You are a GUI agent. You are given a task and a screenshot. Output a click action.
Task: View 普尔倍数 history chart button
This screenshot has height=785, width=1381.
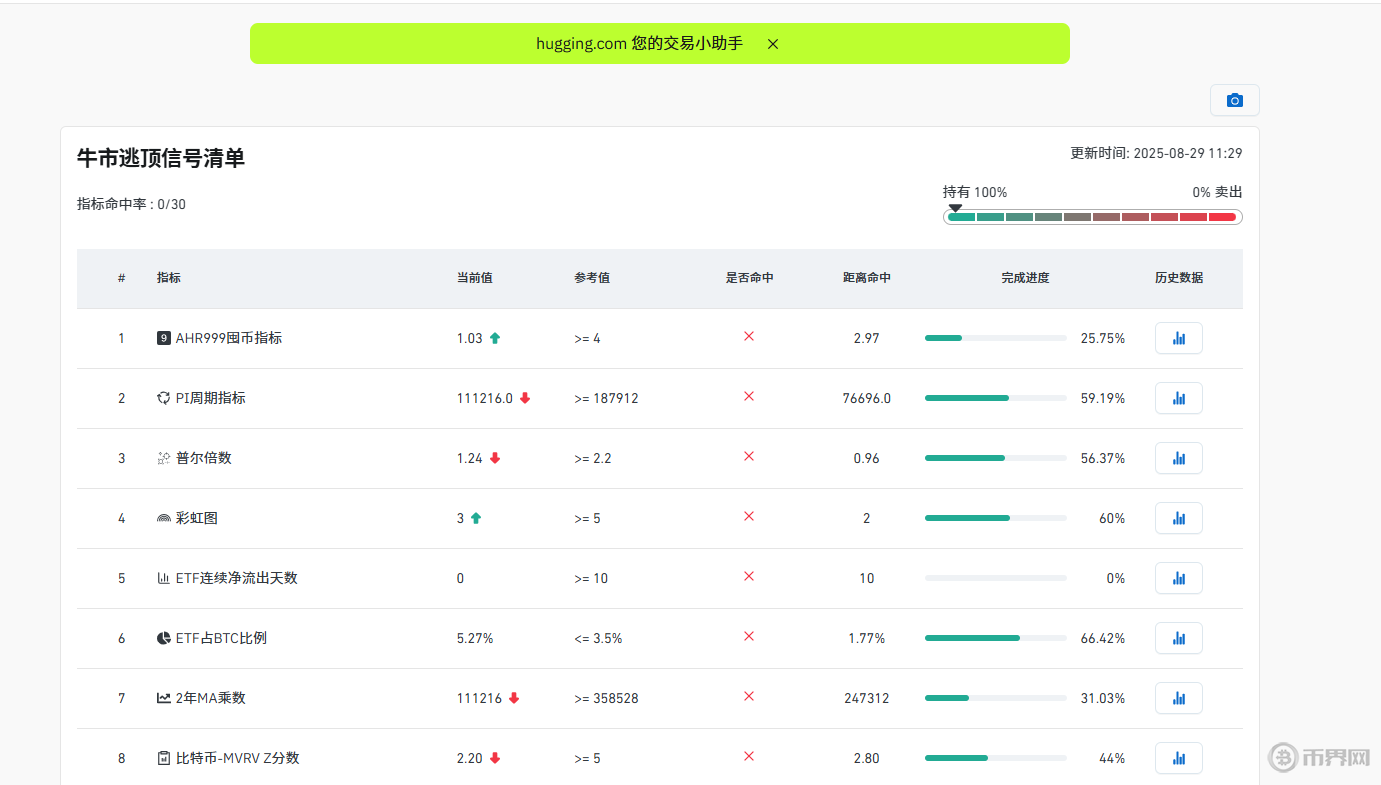(x=1178, y=458)
